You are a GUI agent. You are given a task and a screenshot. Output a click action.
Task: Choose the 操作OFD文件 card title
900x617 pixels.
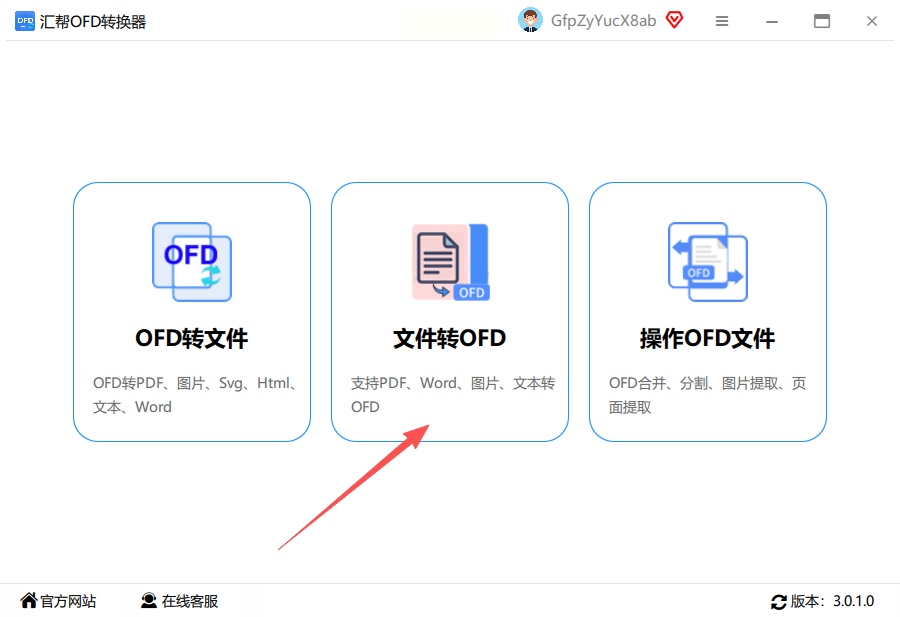tap(707, 338)
